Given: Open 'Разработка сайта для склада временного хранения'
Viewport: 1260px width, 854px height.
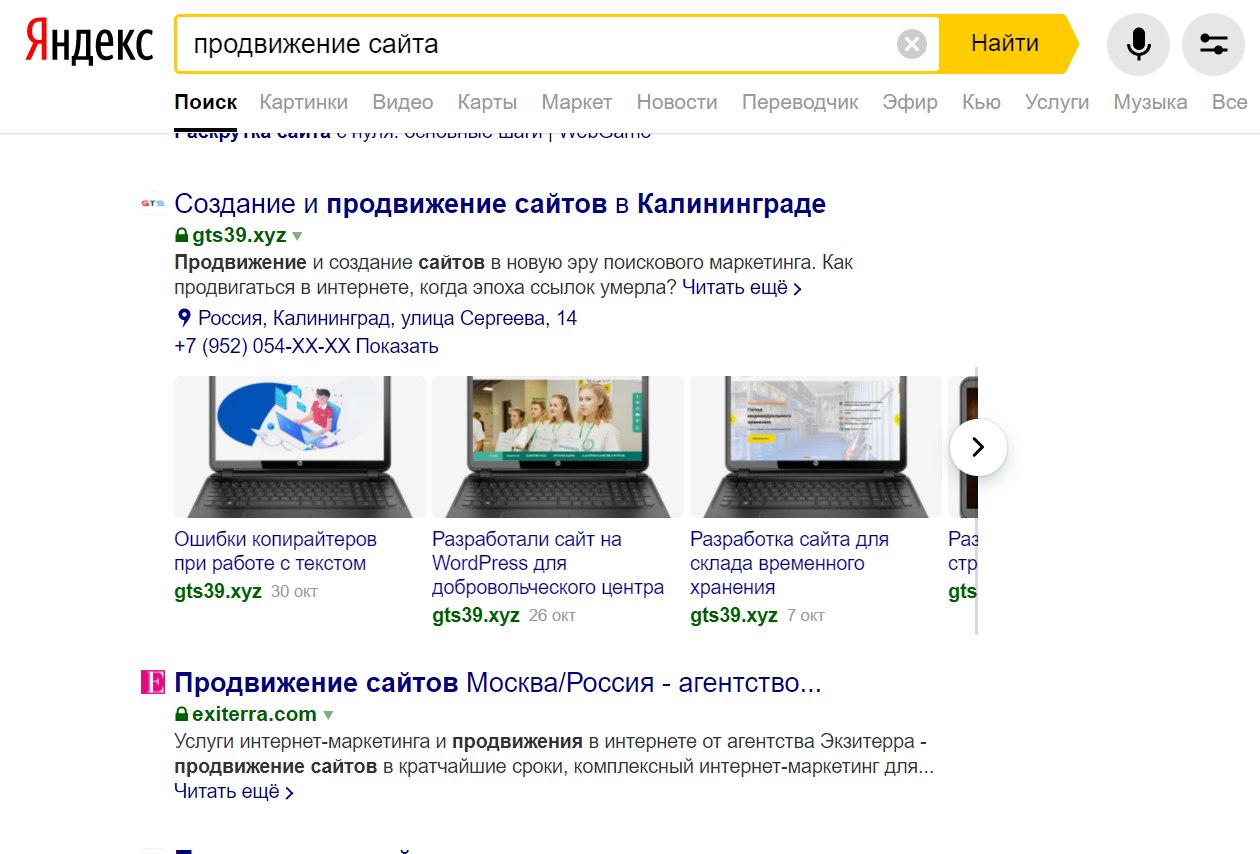Looking at the screenshot, I should [x=789, y=563].
